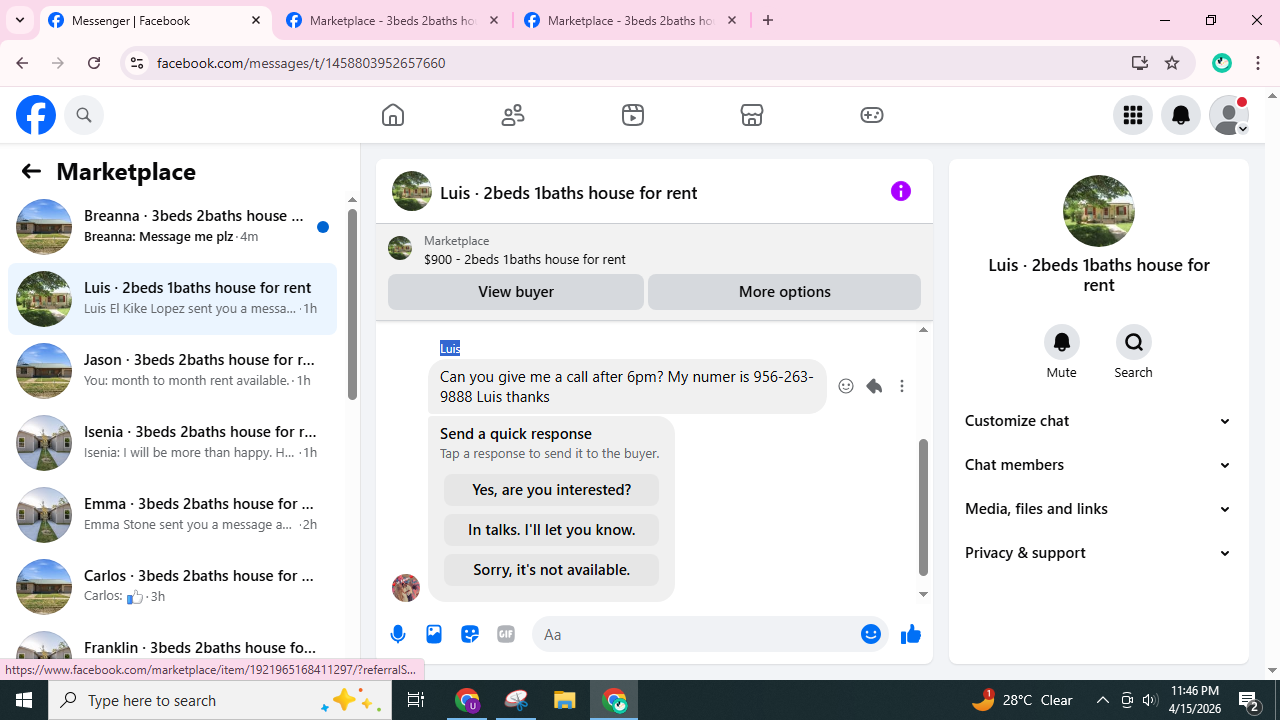Go back using Marketplace back arrow
The image size is (1280, 720).
(x=31, y=171)
